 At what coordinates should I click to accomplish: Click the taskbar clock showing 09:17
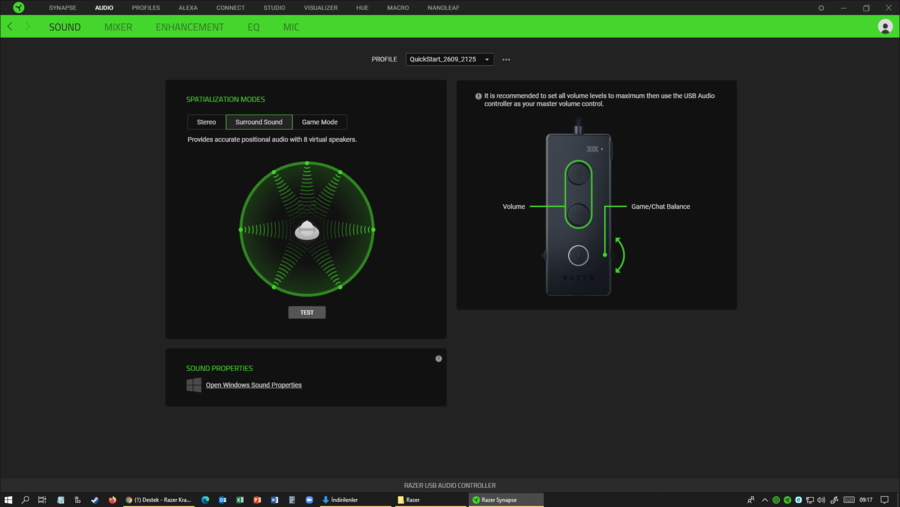click(866, 500)
